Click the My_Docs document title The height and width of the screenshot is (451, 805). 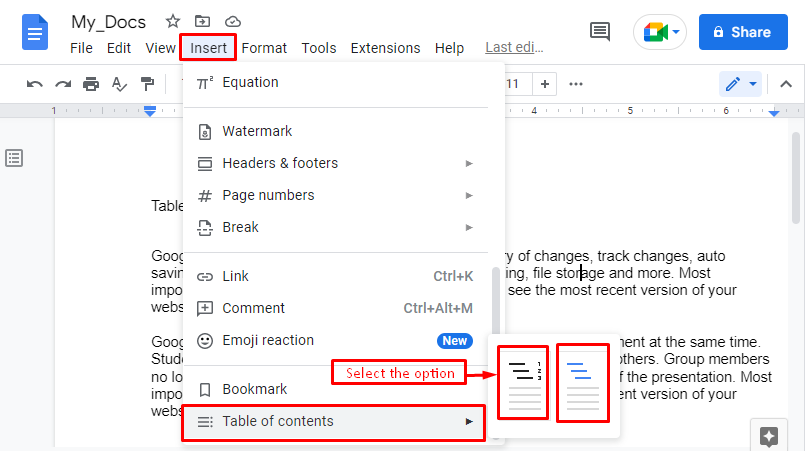(108, 22)
